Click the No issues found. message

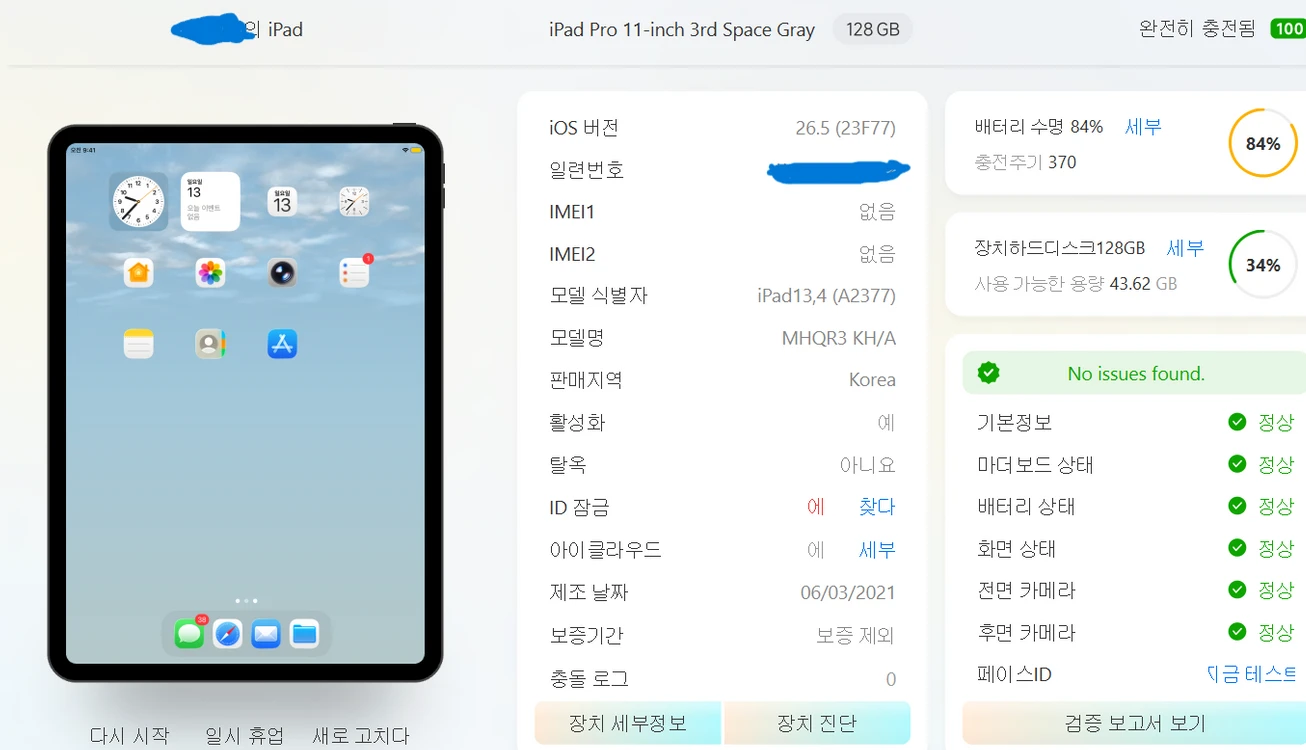point(1136,373)
